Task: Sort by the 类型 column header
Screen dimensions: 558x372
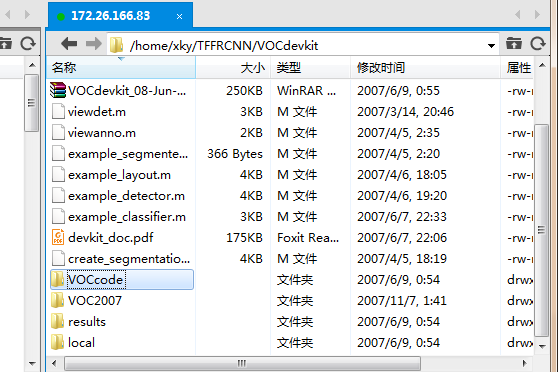Action: pos(311,67)
